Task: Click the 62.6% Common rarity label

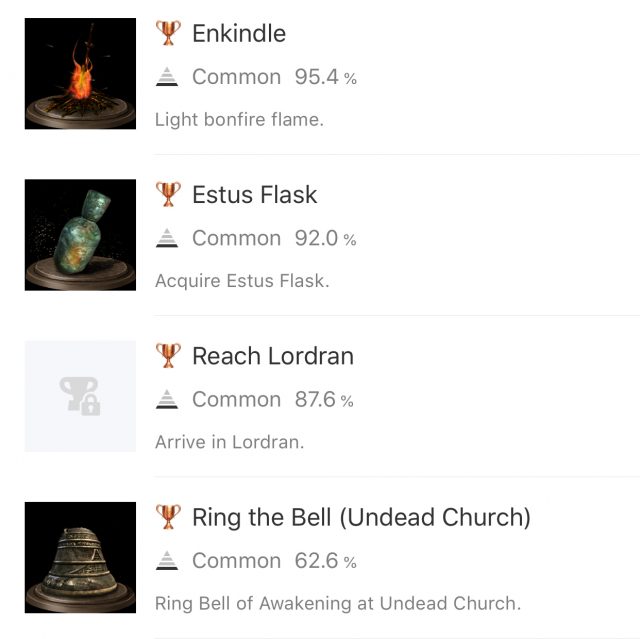Action: (x=273, y=560)
